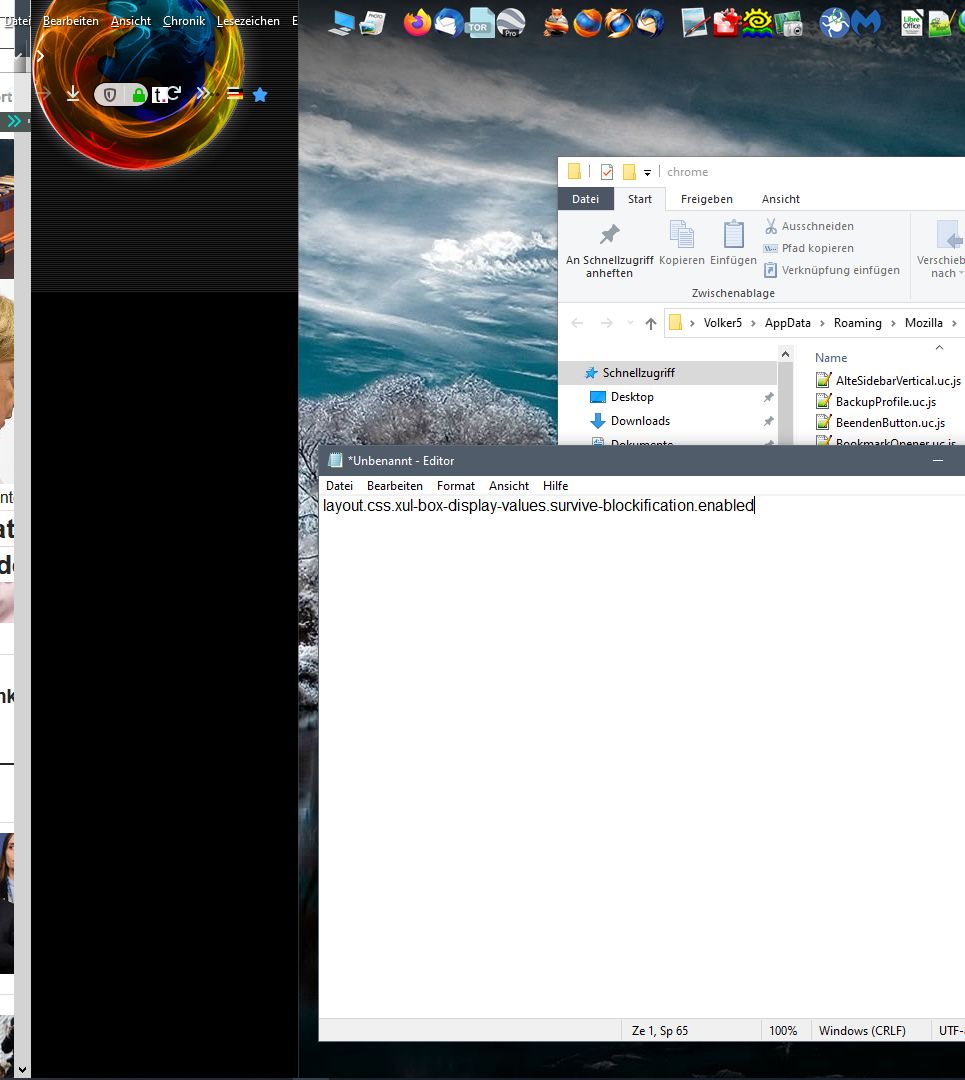Click the Pin to Schnellzugriff pushpin icon
This screenshot has height=1080, width=965.
pyautogui.click(x=609, y=236)
